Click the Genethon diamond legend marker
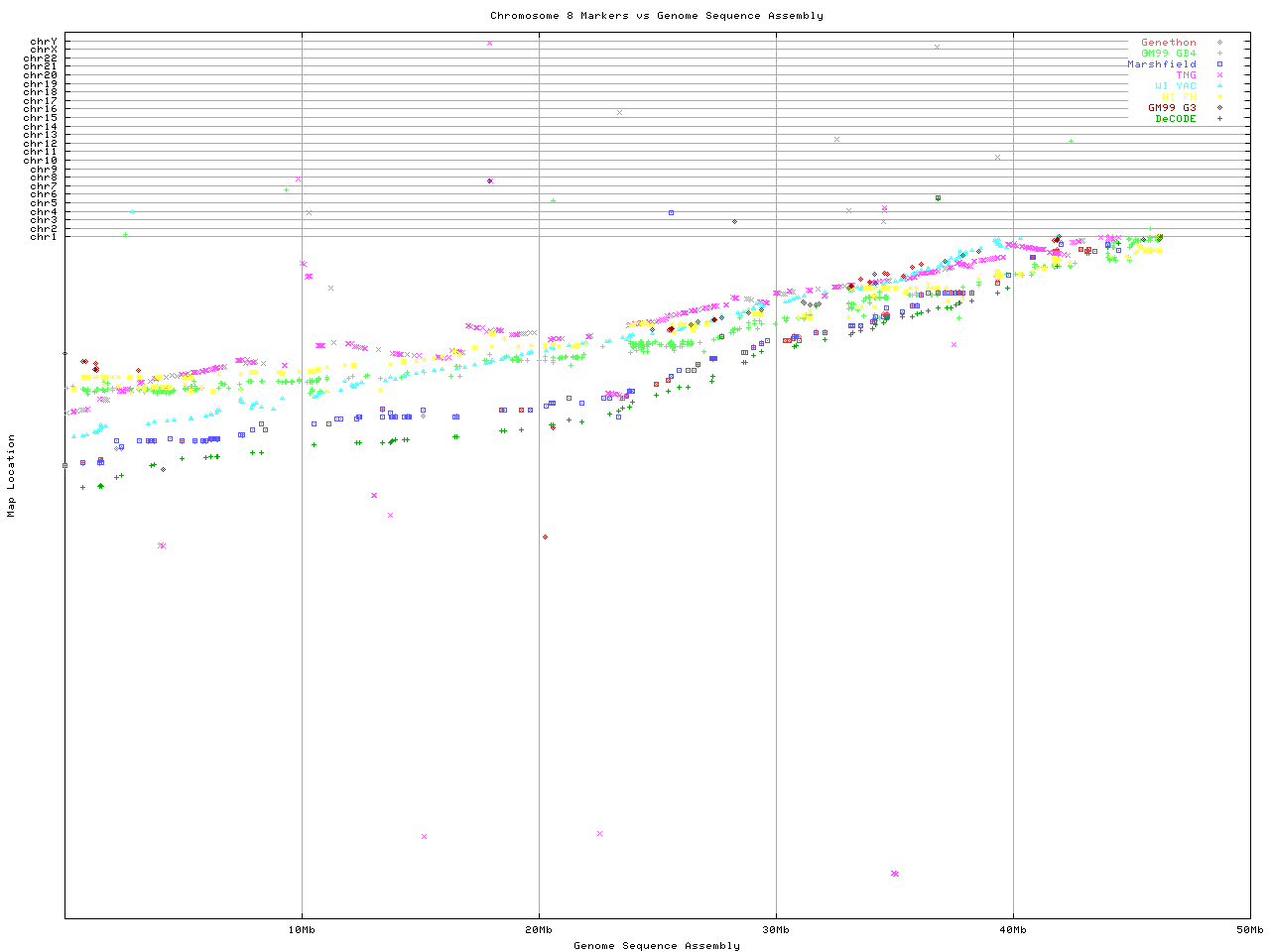This screenshot has height=952, width=1270. [1219, 43]
